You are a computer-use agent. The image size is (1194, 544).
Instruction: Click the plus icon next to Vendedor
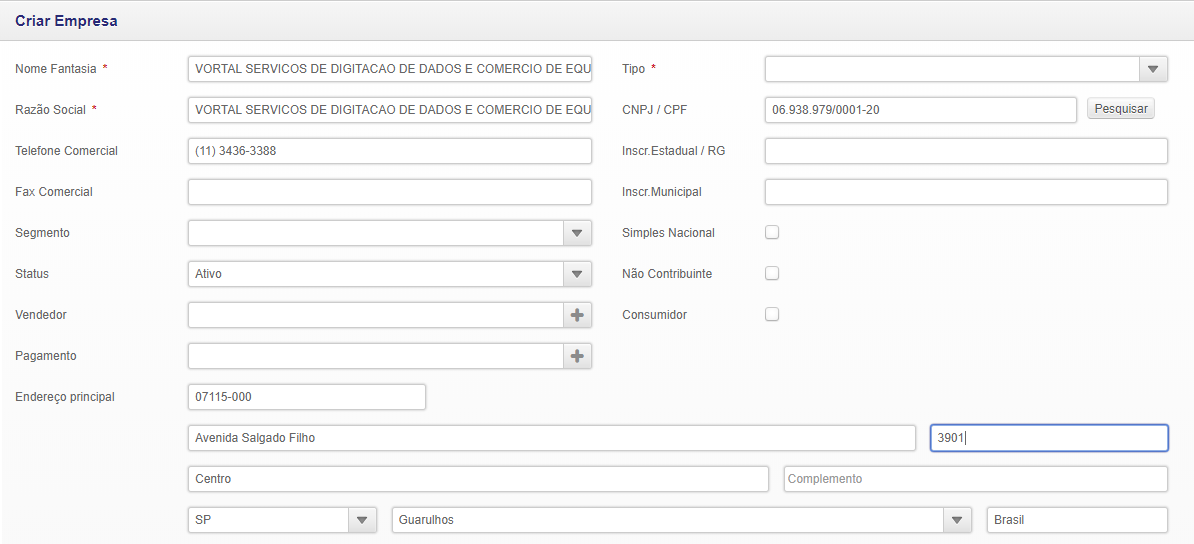(577, 315)
